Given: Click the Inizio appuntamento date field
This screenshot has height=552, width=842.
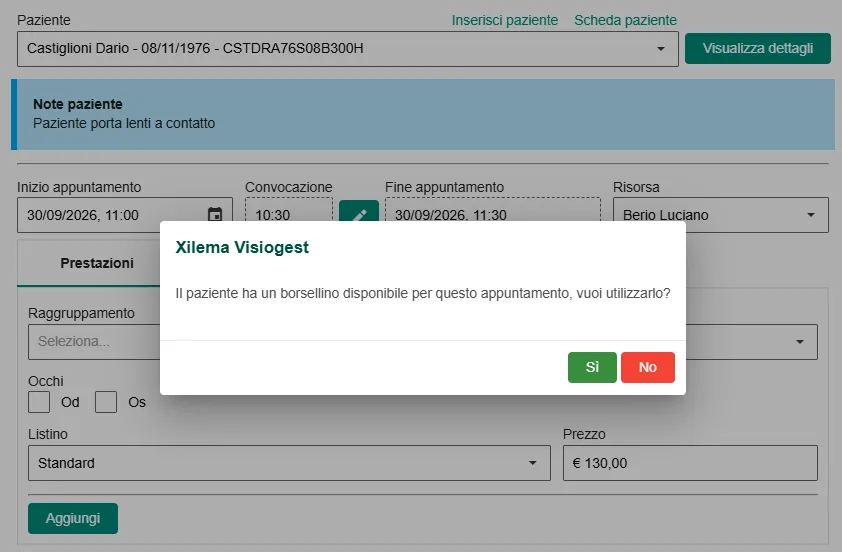Looking at the screenshot, I should (x=125, y=215).
